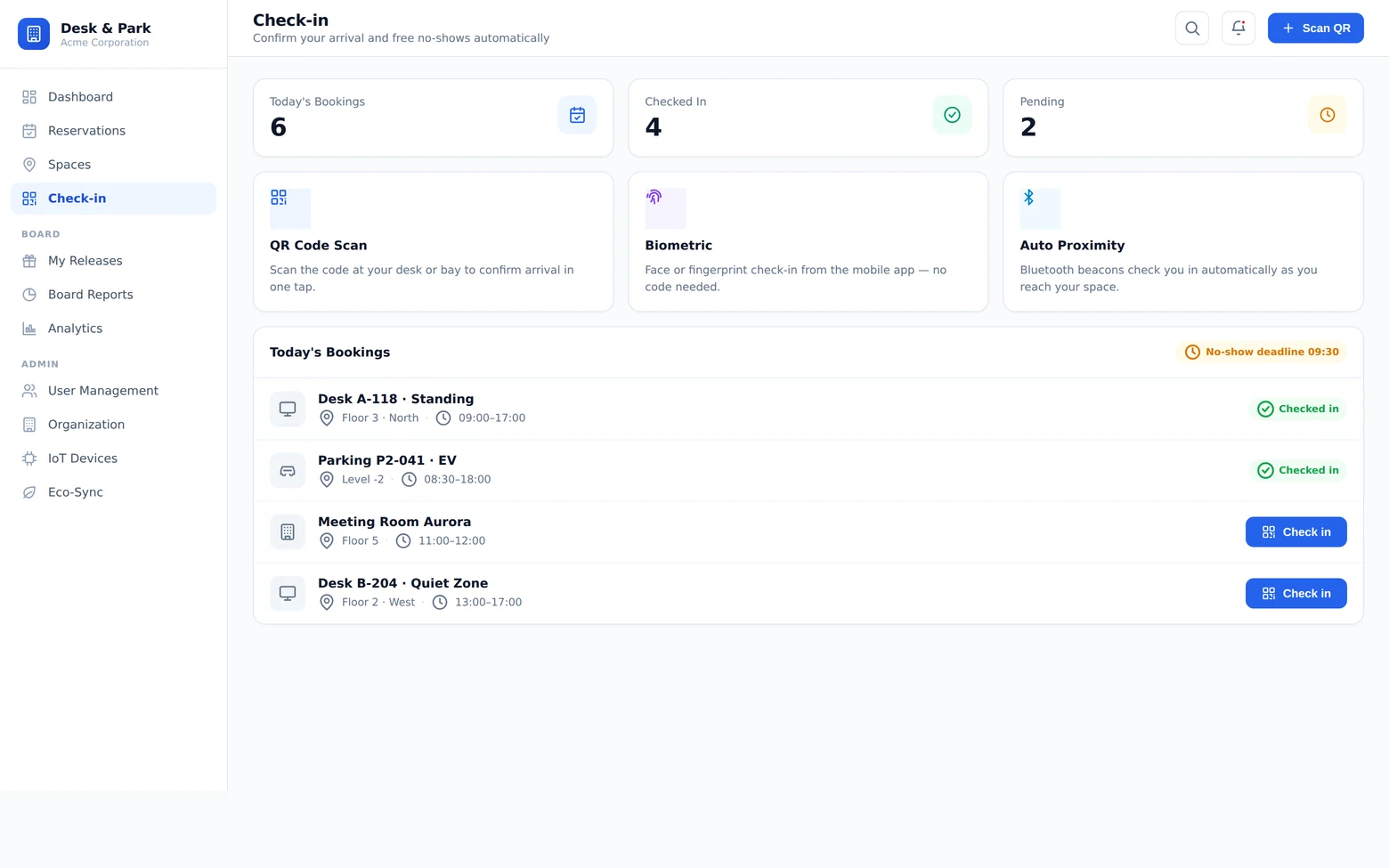The image size is (1389, 868).
Task: Open the notifications bell
Action: click(1239, 28)
